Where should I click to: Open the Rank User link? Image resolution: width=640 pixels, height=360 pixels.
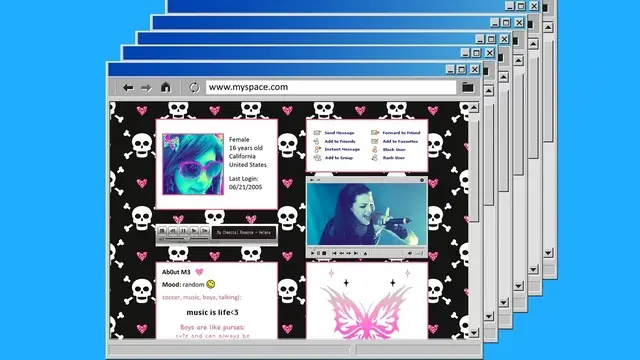point(393,158)
